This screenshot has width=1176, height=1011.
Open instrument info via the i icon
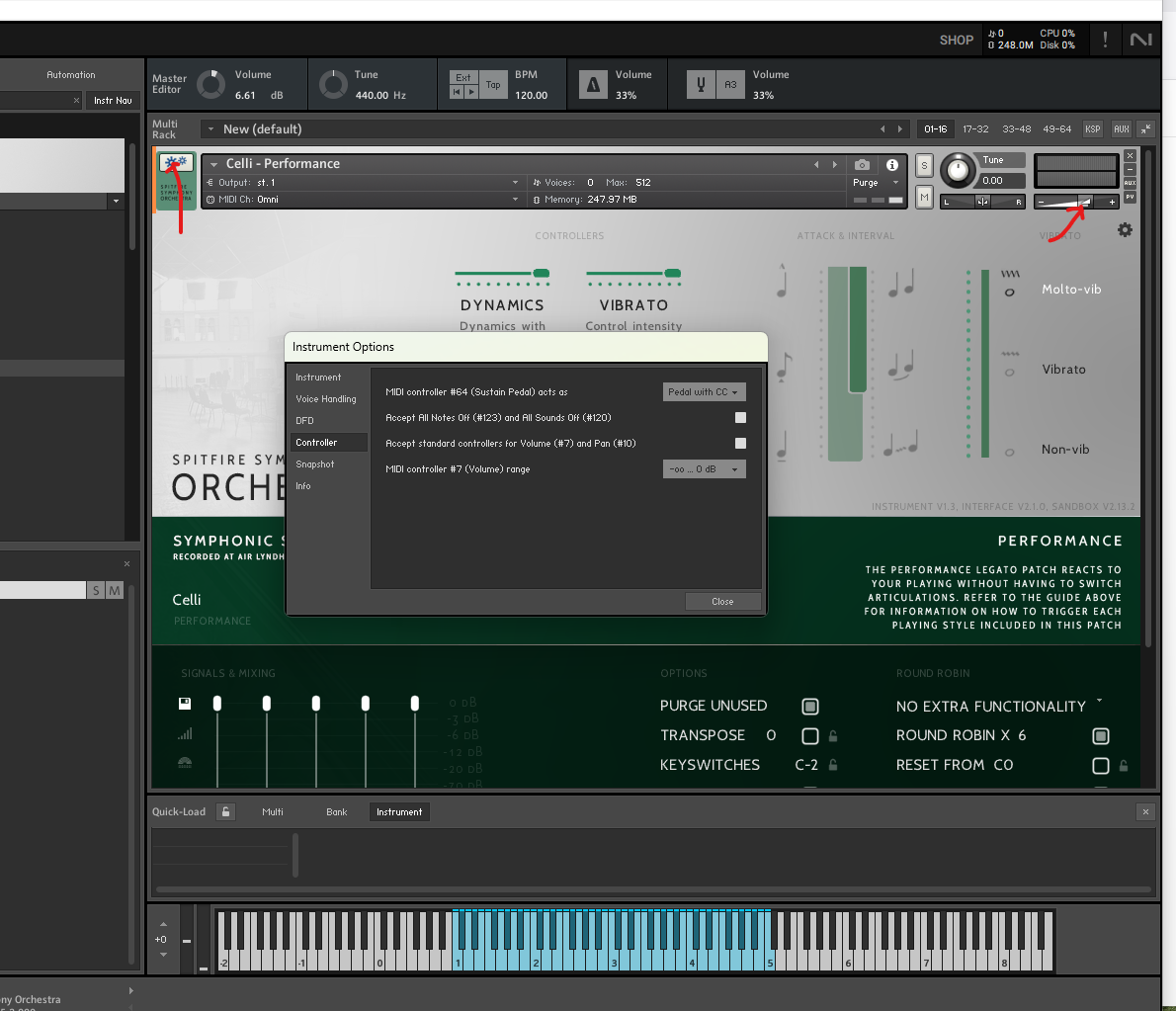[x=891, y=165]
